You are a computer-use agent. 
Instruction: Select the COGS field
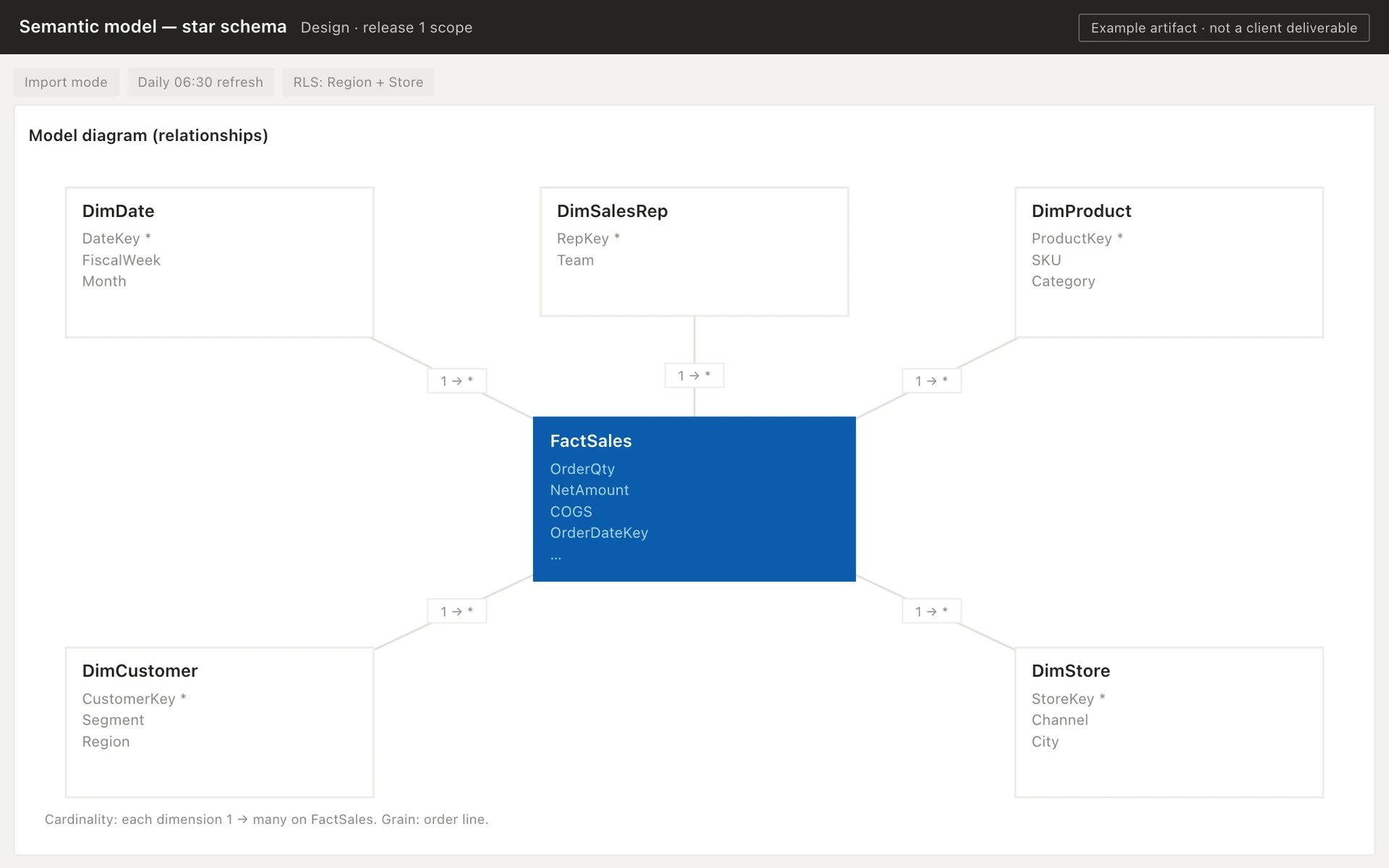pyautogui.click(x=571, y=511)
